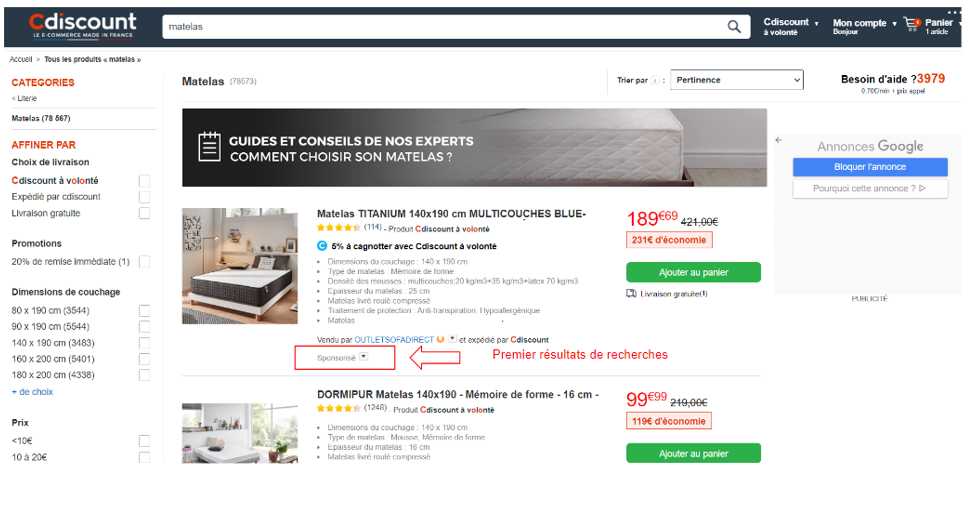Go to Accueil breadcrumb
This screenshot has height=522, width=968.
pyautogui.click(x=20, y=59)
